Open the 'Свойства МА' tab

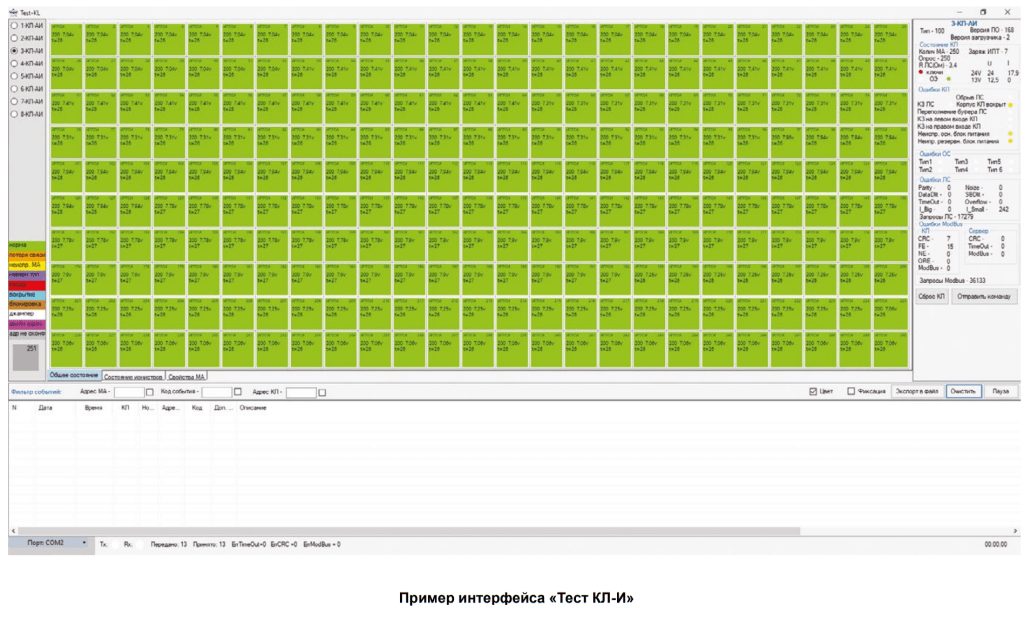pyautogui.click(x=187, y=377)
